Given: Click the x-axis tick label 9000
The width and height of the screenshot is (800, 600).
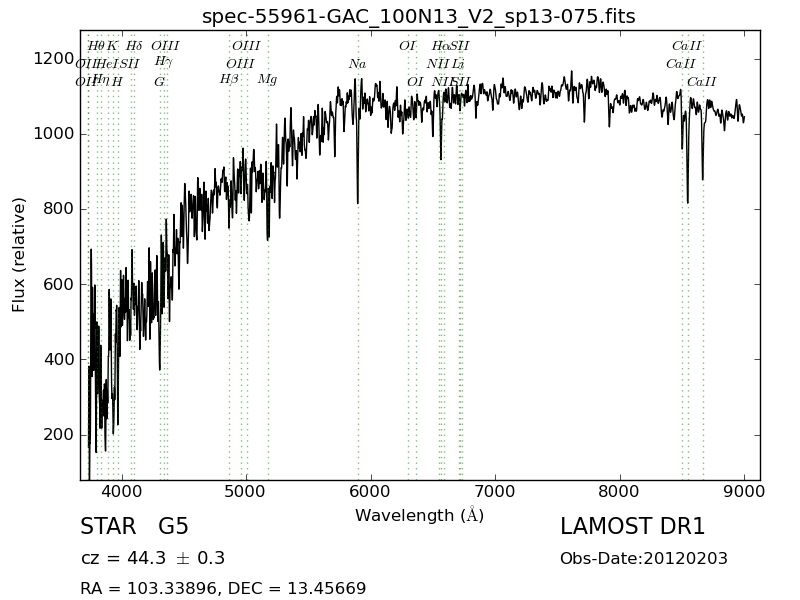Looking at the screenshot, I should click(744, 492).
